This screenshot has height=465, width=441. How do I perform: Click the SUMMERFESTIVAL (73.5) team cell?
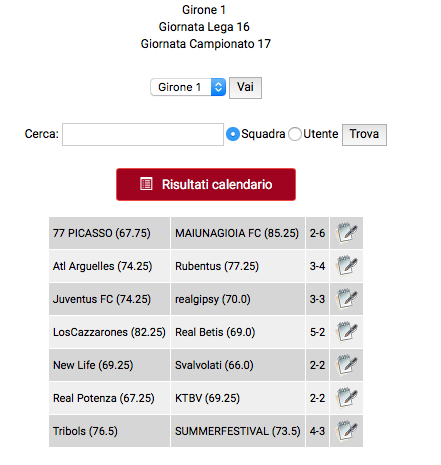click(x=238, y=431)
